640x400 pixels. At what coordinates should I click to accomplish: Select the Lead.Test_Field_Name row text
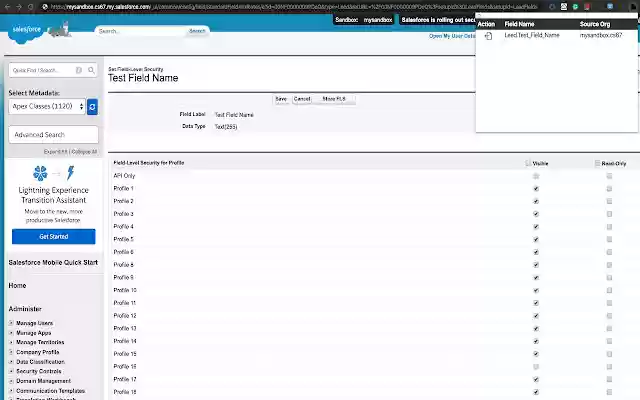coord(532,36)
